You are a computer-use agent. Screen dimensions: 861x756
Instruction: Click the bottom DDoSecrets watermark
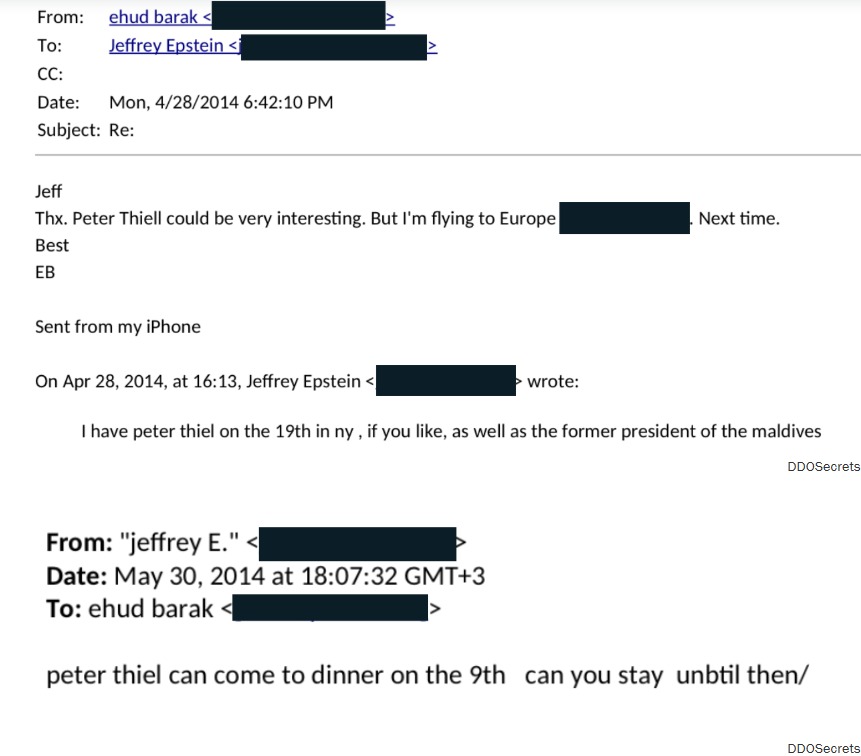point(823,748)
